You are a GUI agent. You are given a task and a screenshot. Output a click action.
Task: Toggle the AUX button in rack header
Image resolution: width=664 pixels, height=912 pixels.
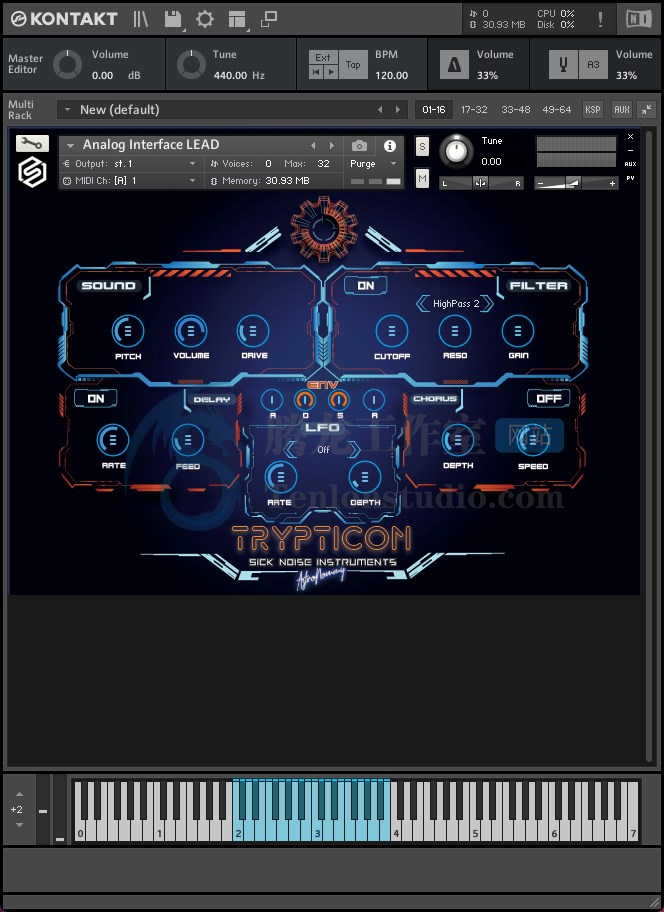622,109
